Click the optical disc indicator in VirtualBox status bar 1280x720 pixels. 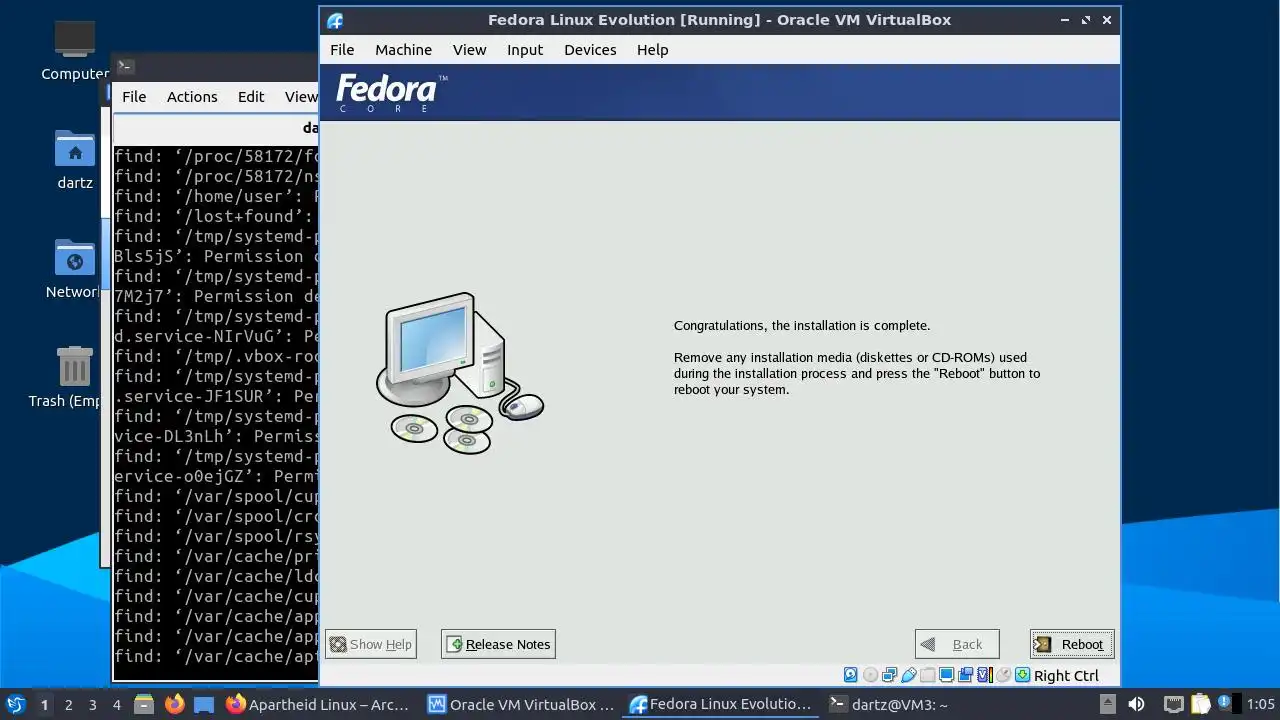pos(871,675)
